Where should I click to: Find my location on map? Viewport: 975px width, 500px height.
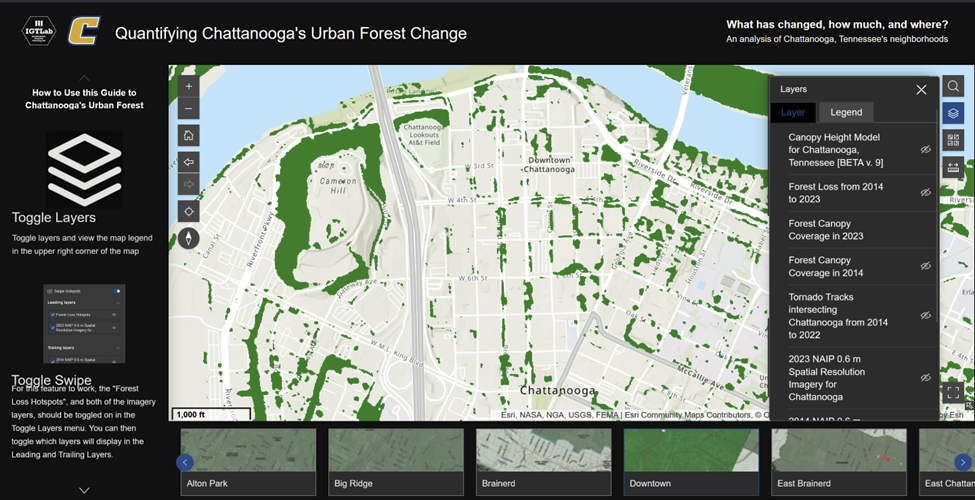click(189, 211)
